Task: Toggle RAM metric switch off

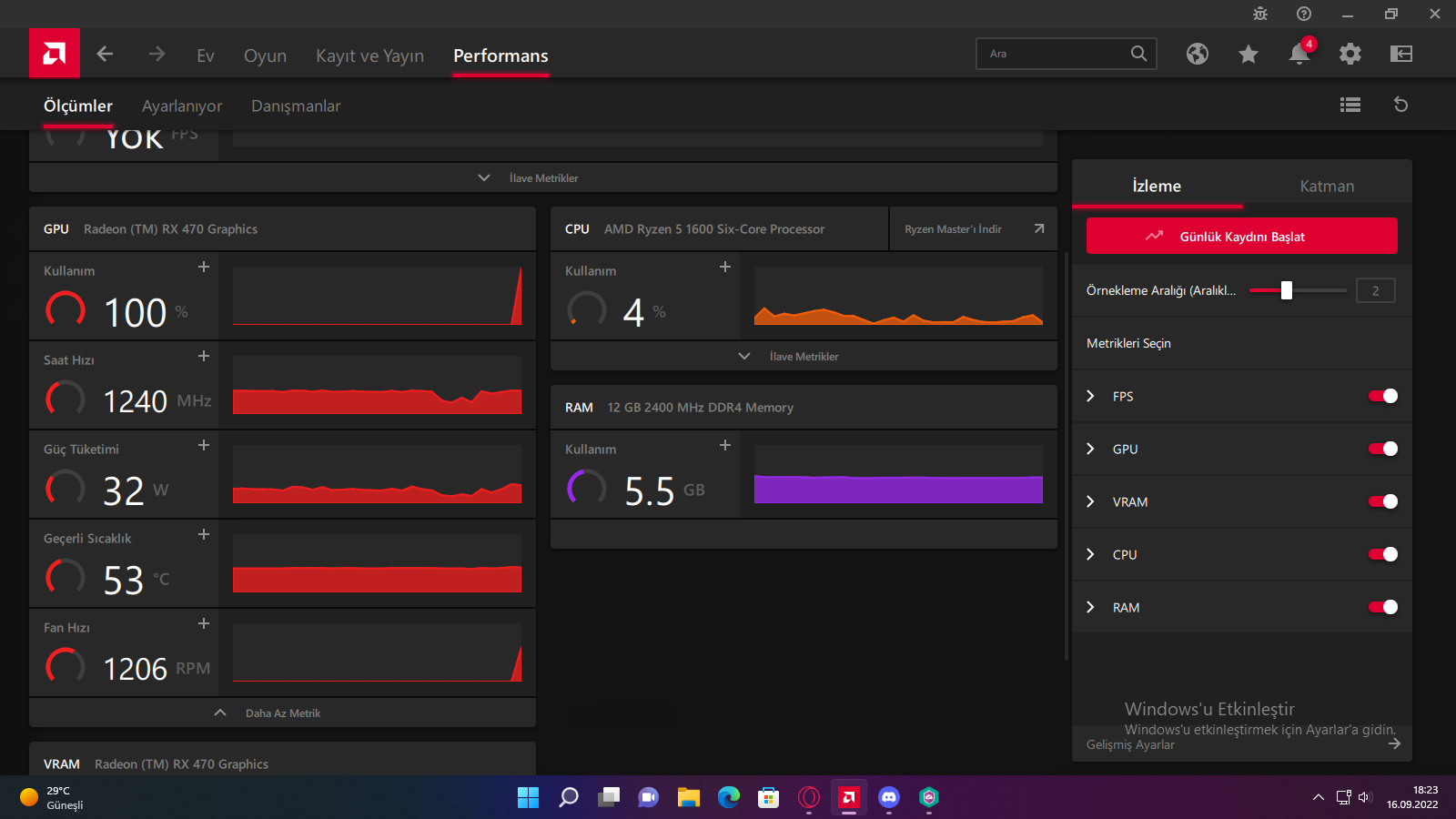Action: pyautogui.click(x=1383, y=607)
